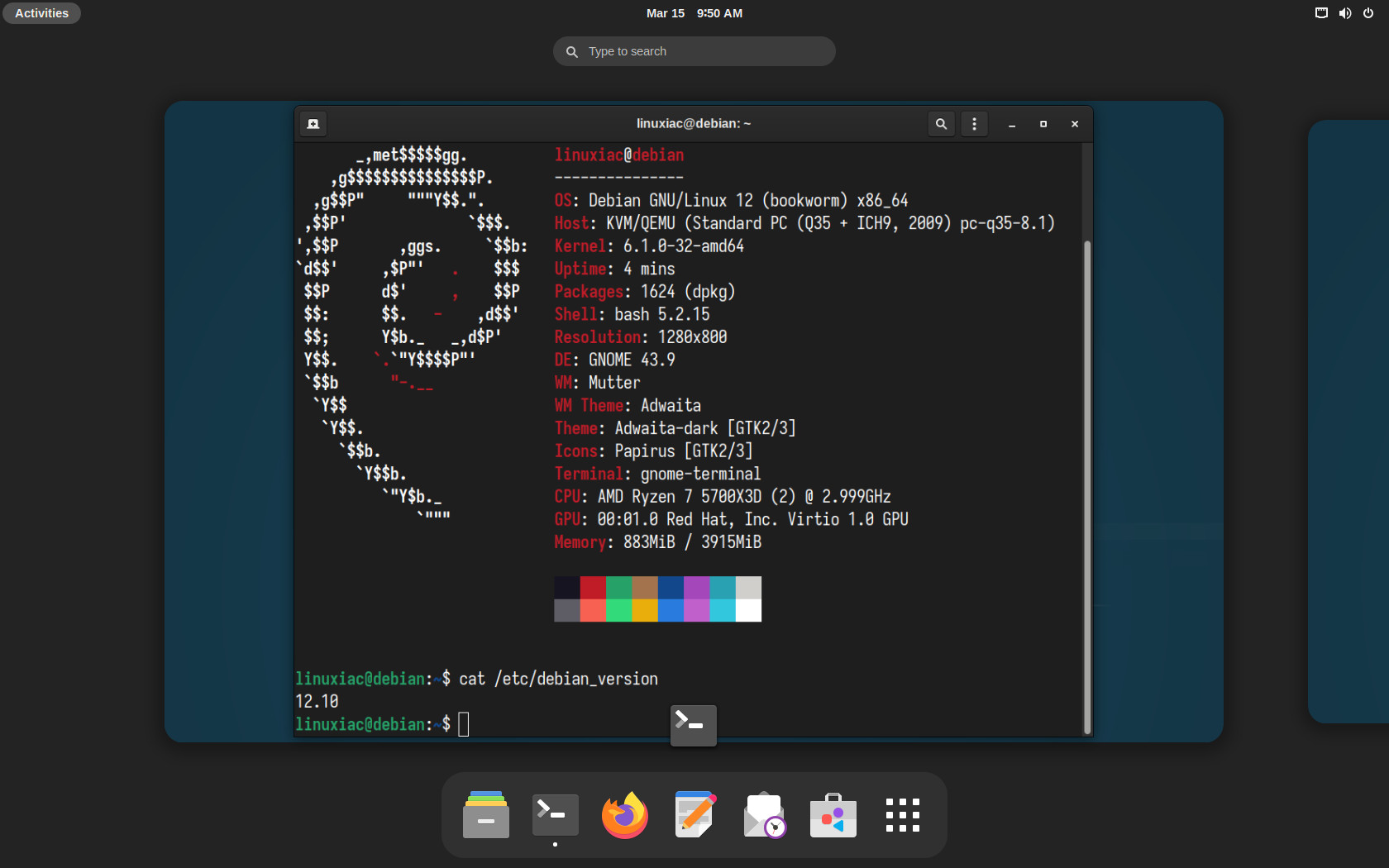1389x868 pixels.
Task: Click the terminal vertical scrollbar
Action: 1087,486
